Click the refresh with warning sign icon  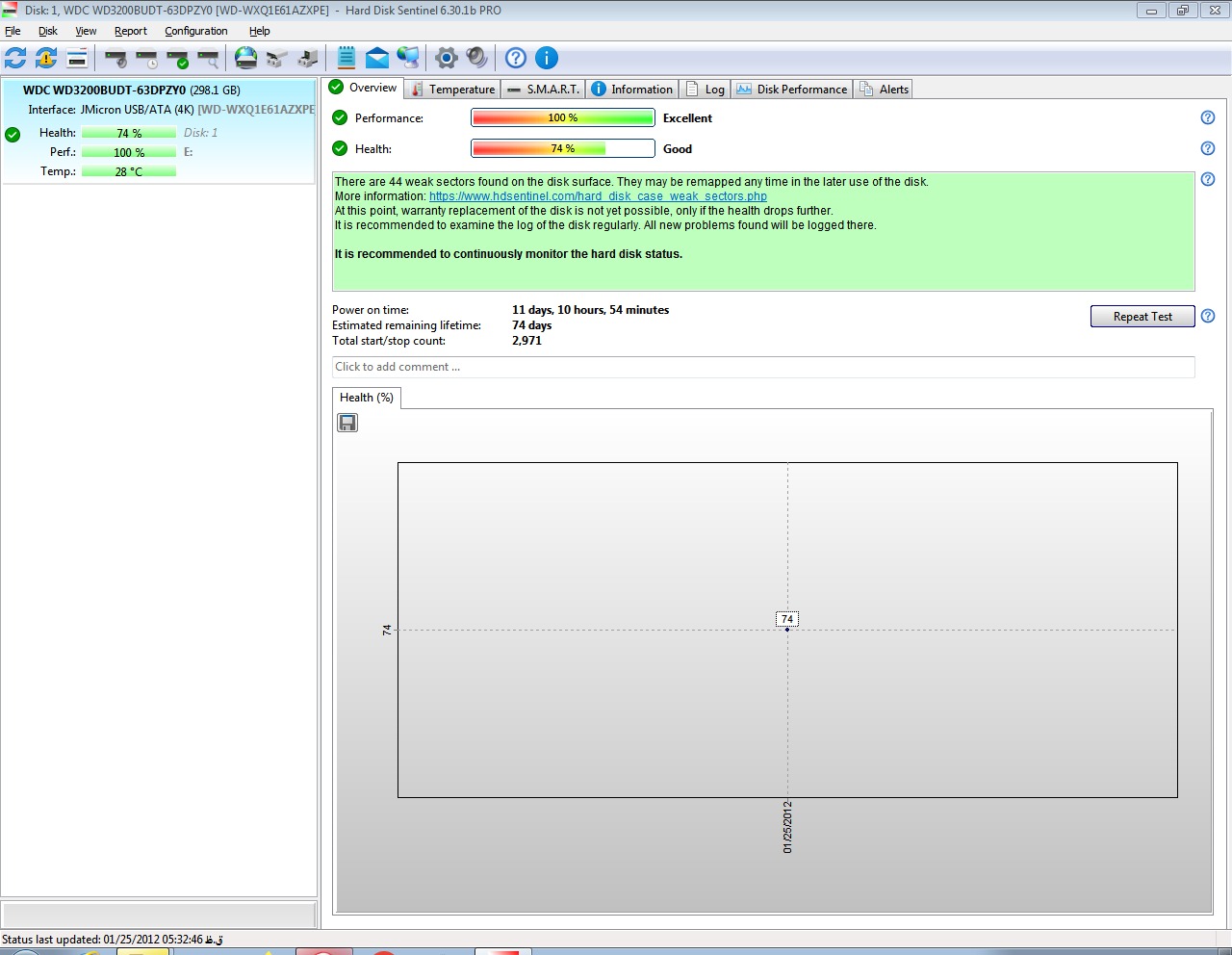[46, 58]
